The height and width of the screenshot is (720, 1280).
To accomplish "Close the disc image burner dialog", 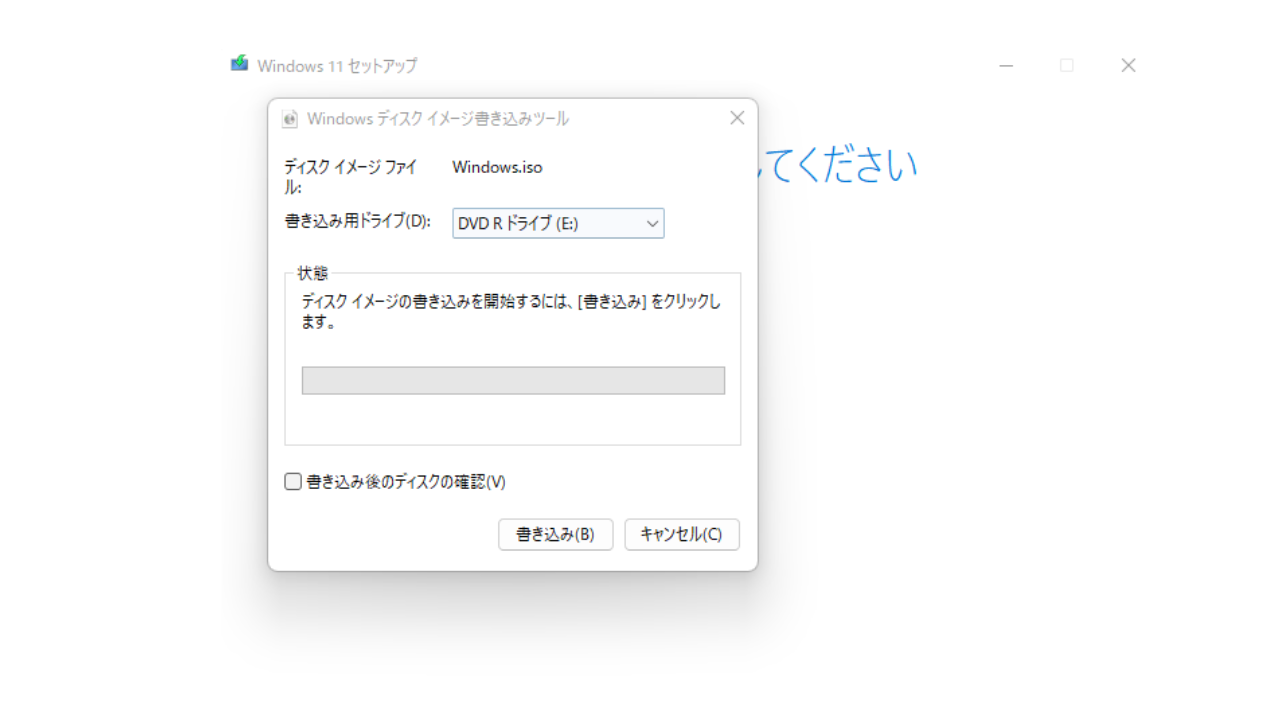I will point(737,118).
